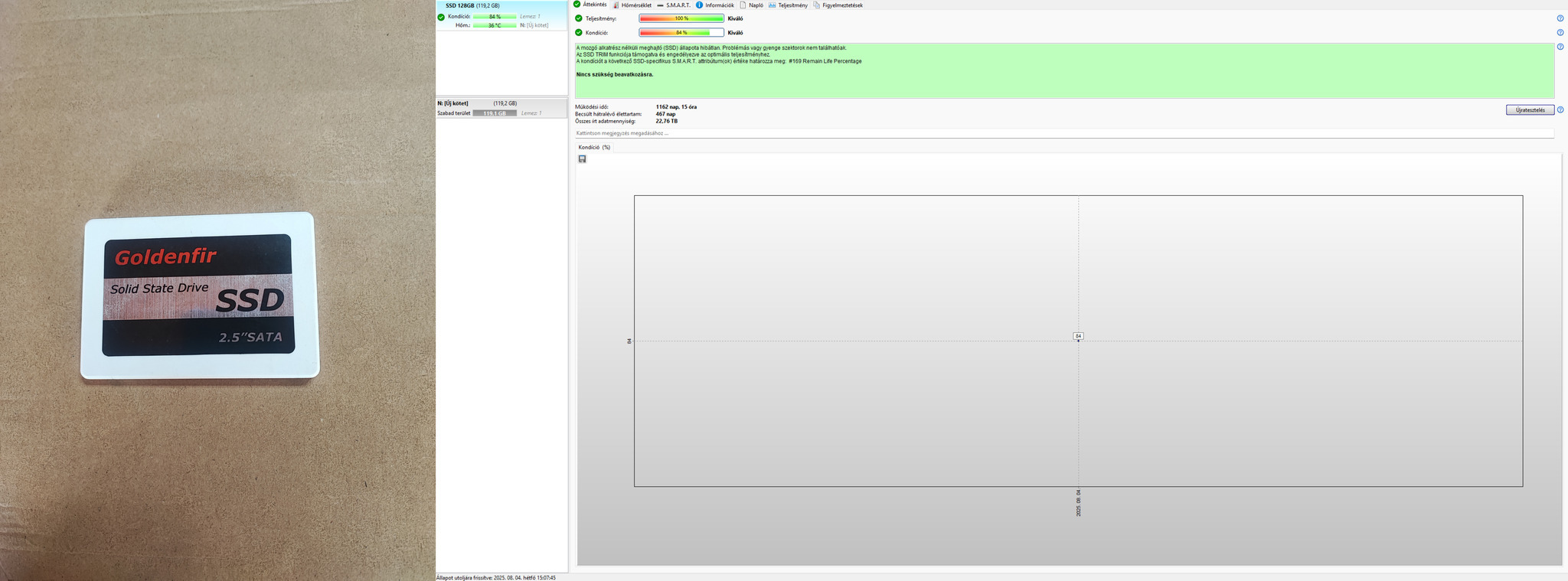Click 'Összes írt adatmennyiség:' label

[605, 121]
